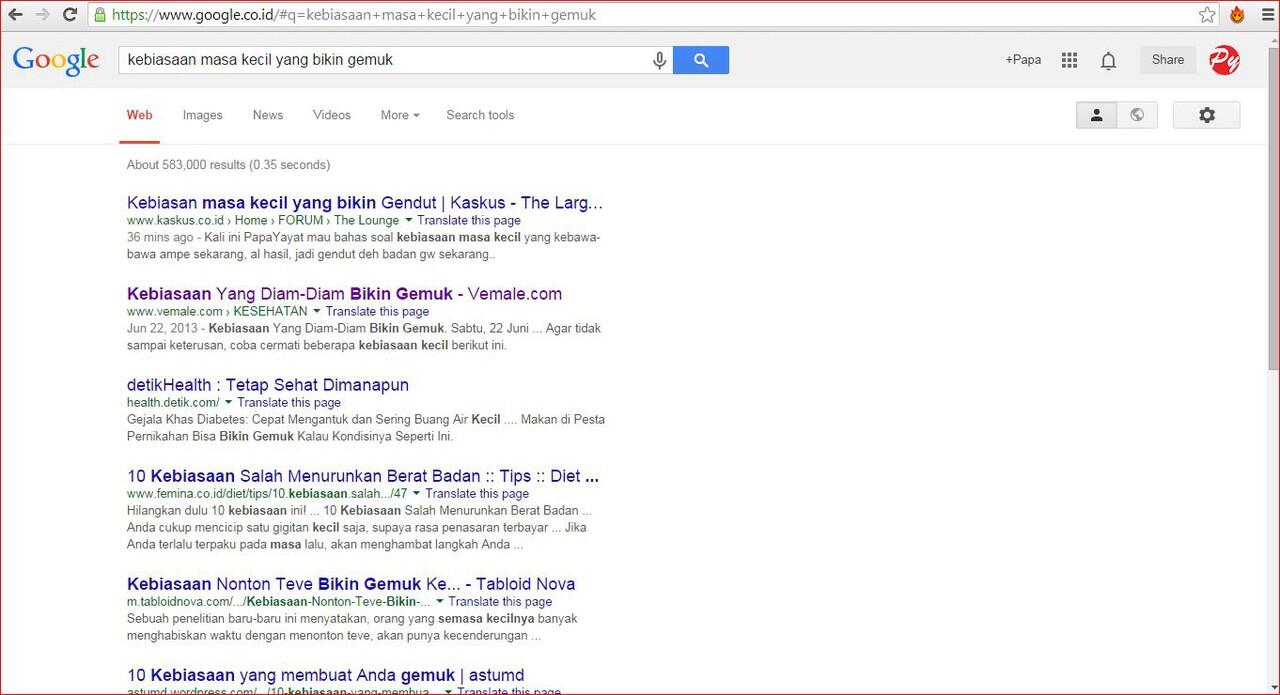Translate the Vemale result page
Screen dimensions: 1280x695
pyautogui.click(x=377, y=312)
